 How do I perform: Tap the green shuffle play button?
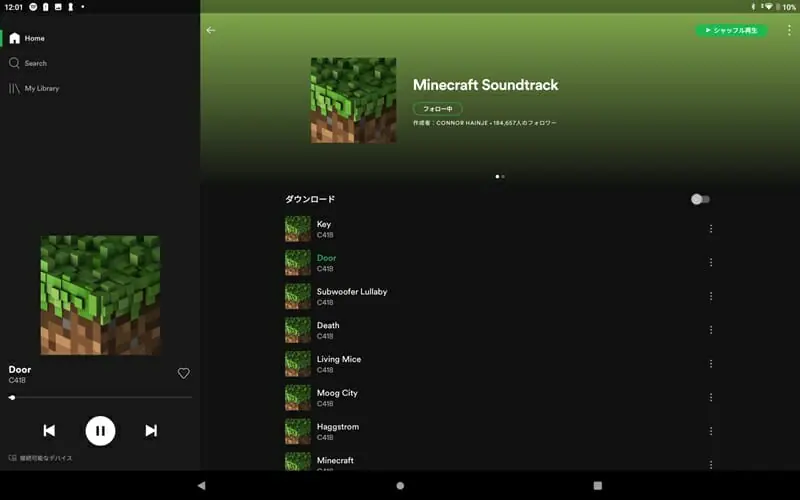[732, 31]
